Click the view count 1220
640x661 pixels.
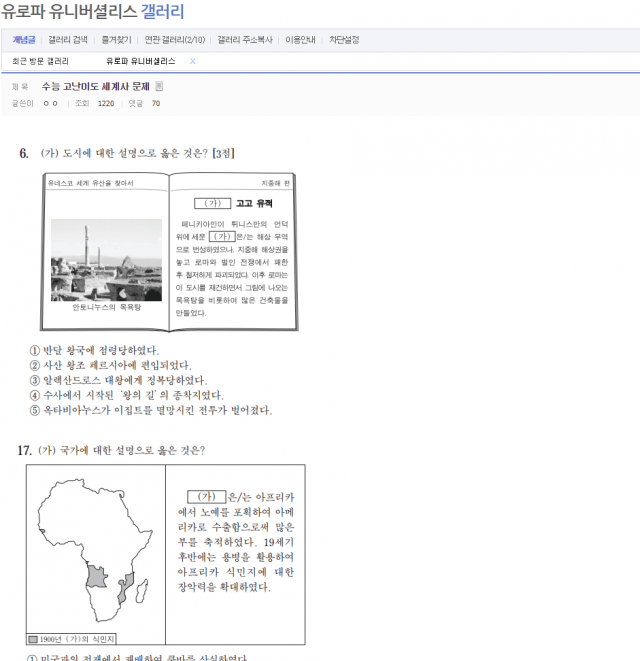coord(106,104)
